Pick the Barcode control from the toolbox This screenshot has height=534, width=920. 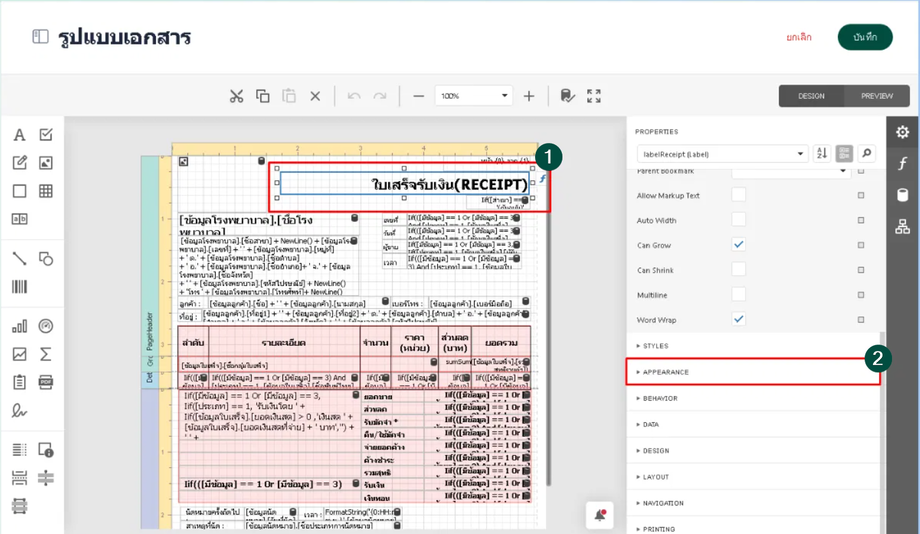point(19,287)
